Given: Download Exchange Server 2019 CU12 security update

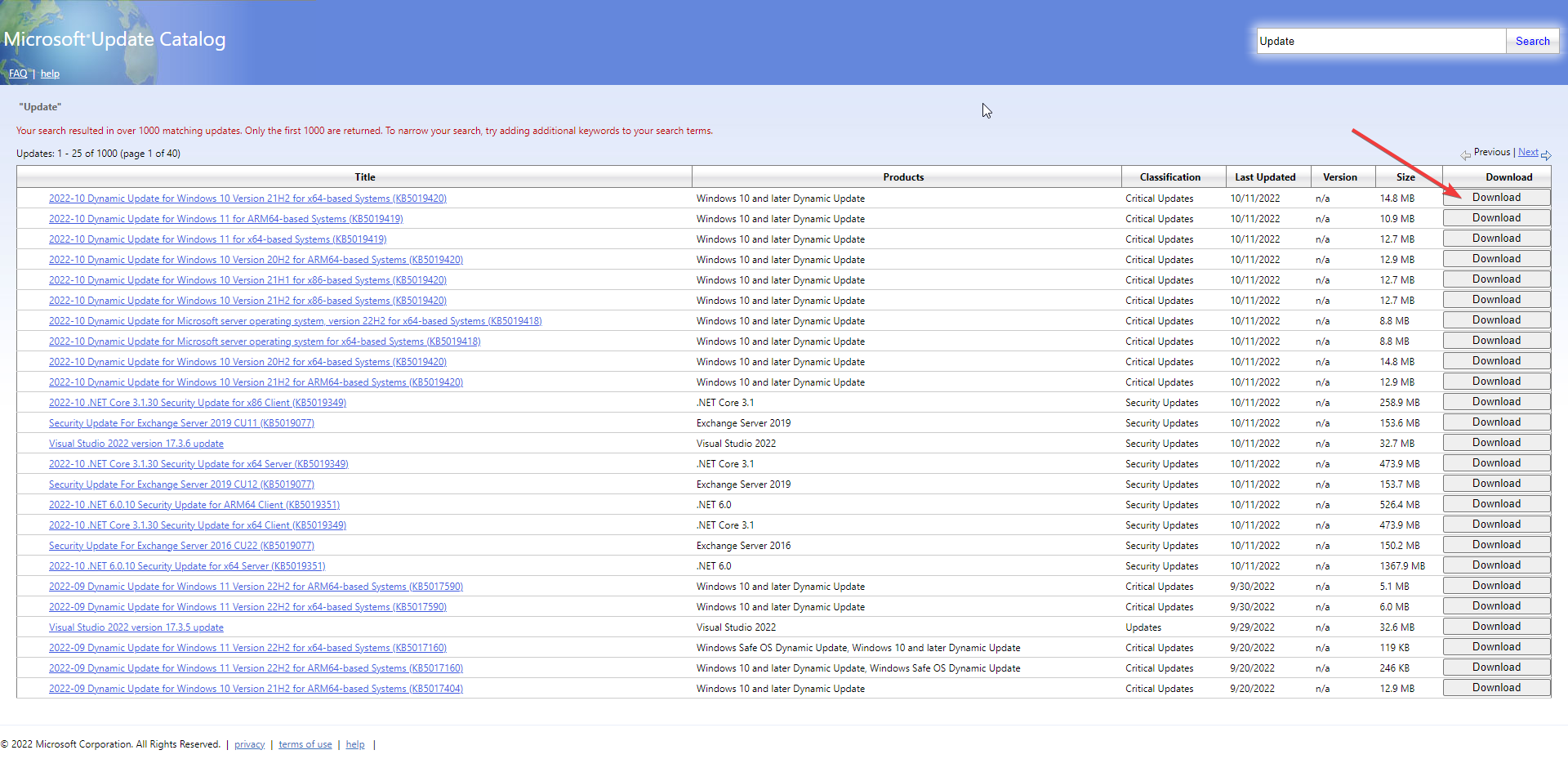Looking at the screenshot, I should coord(1496,484).
